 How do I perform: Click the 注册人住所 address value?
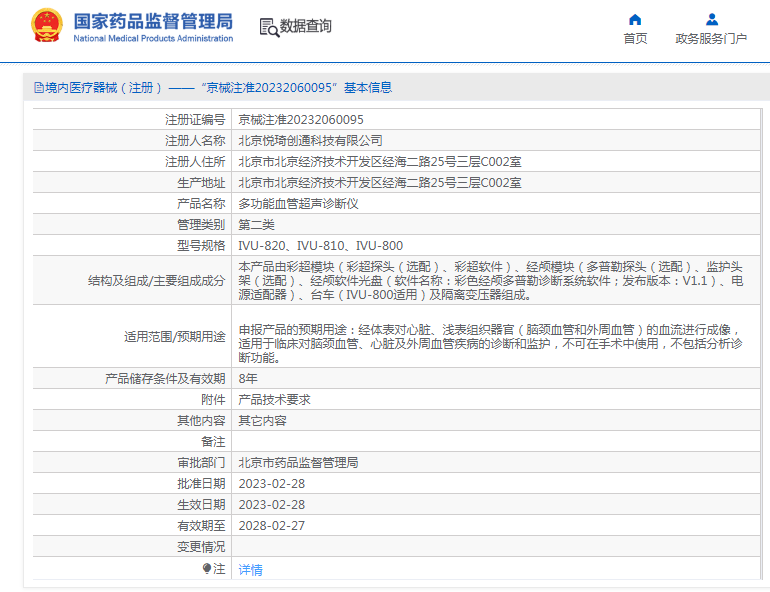click(380, 161)
